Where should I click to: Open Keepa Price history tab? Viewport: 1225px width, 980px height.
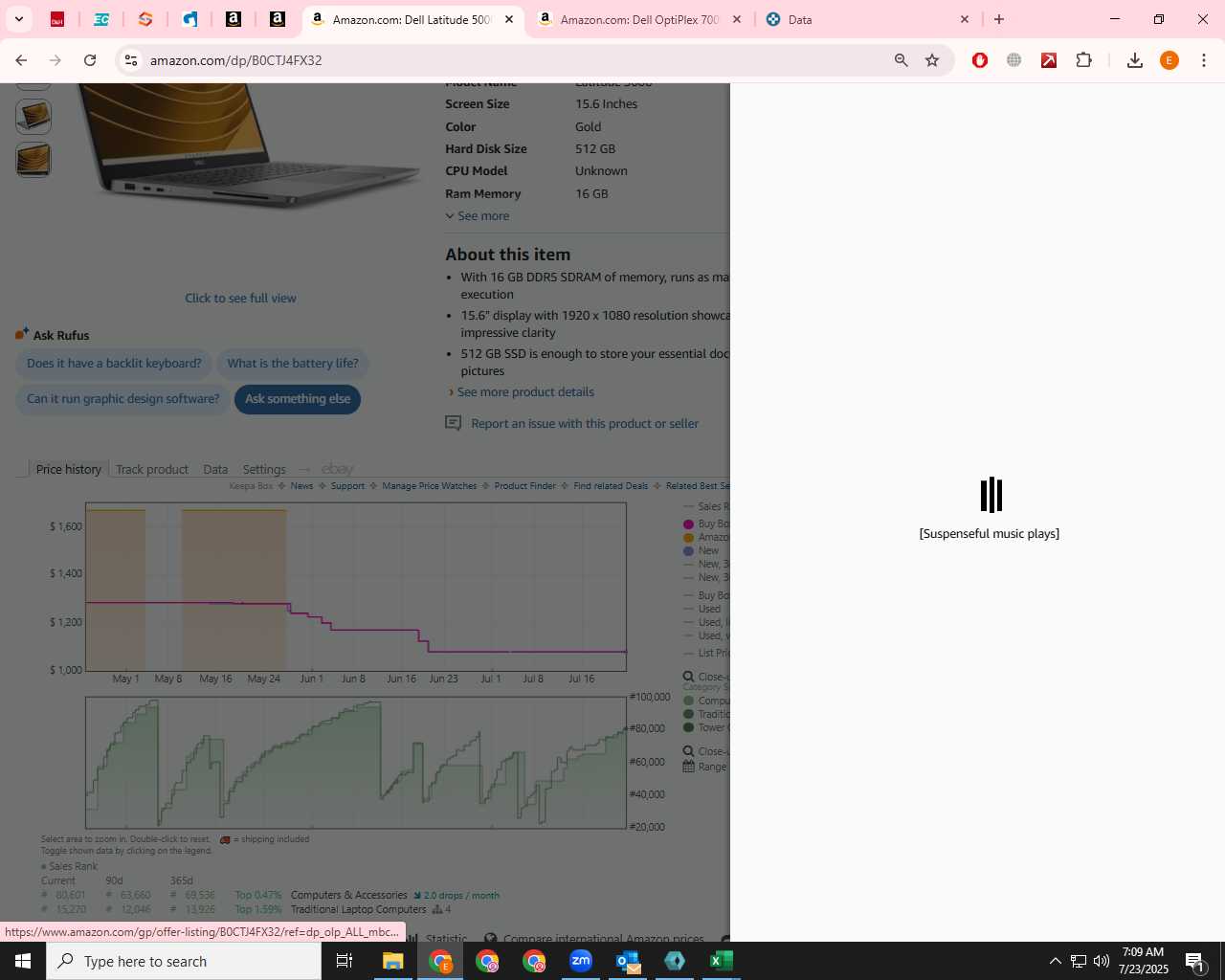click(x=68, y=469)
